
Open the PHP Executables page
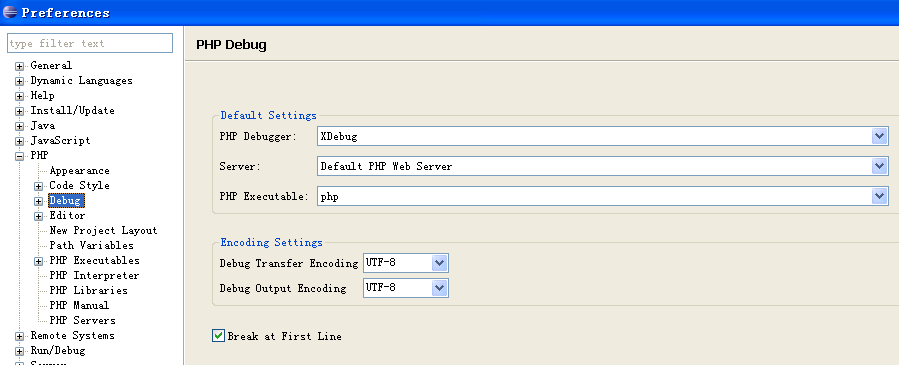click(95, 260)
